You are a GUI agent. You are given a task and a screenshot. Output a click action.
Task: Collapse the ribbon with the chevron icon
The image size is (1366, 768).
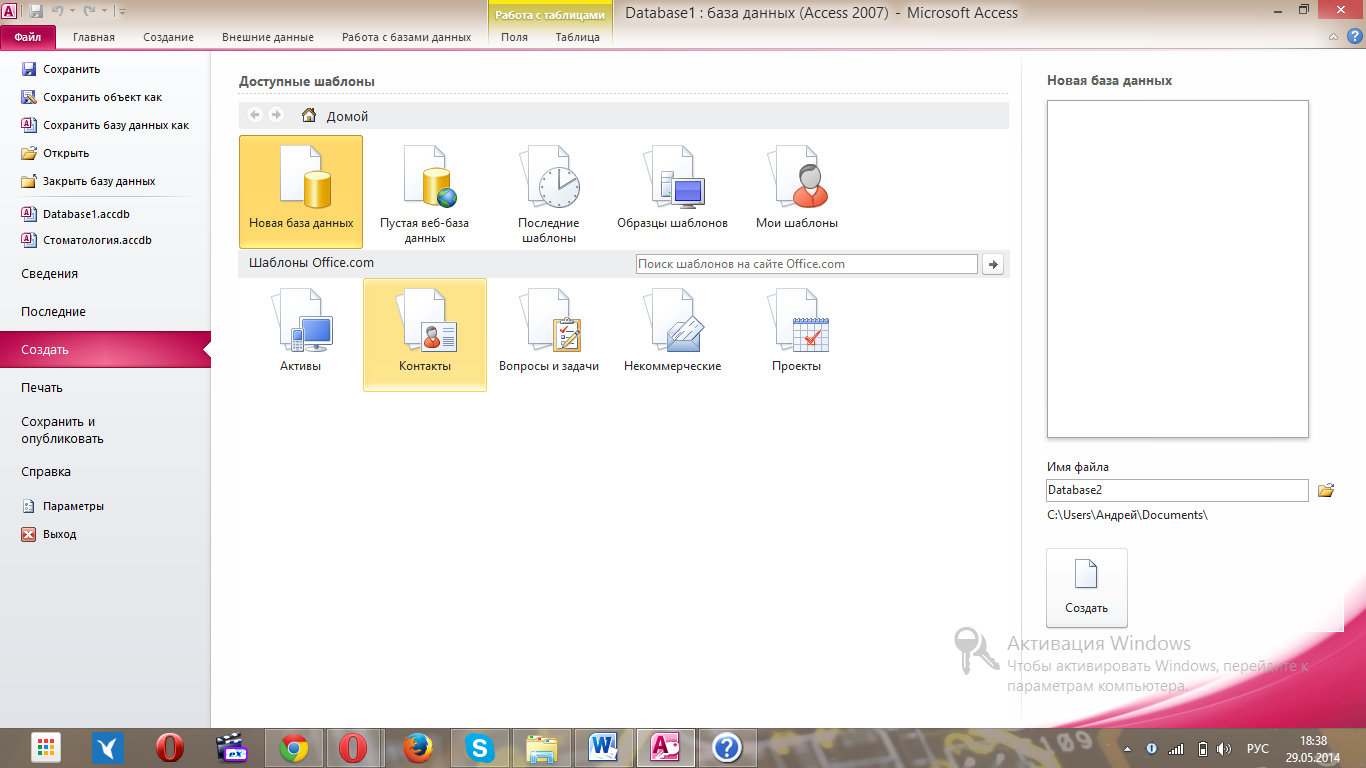pos(1335,37)
